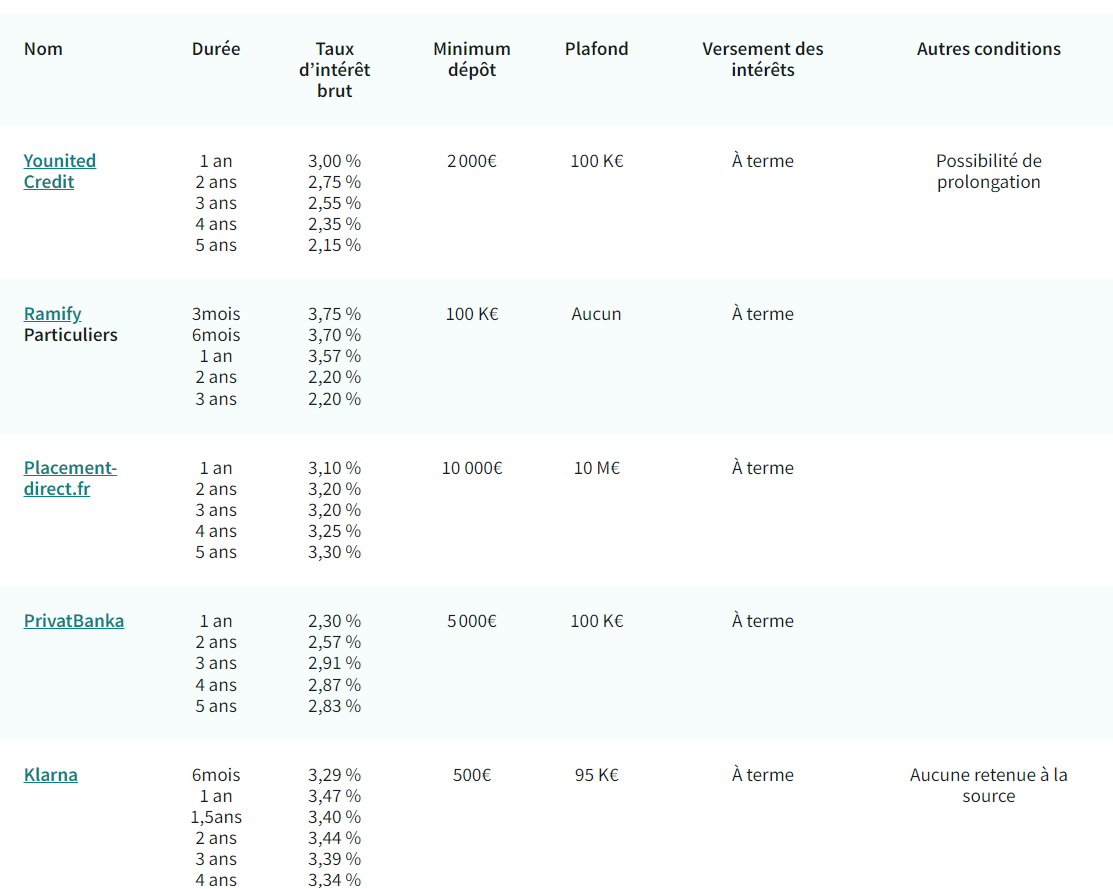This screenshot has width=1113, height=889.
Task: Click the Durée column header
Action: [216, 49]
